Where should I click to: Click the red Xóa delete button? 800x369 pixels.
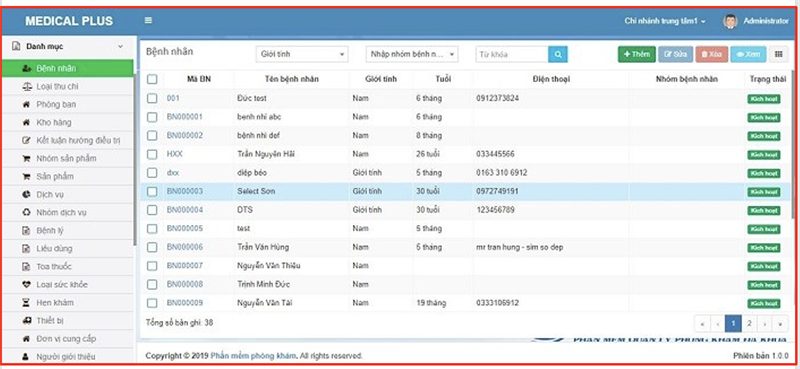pyautogui.click(x=712, y=54)
